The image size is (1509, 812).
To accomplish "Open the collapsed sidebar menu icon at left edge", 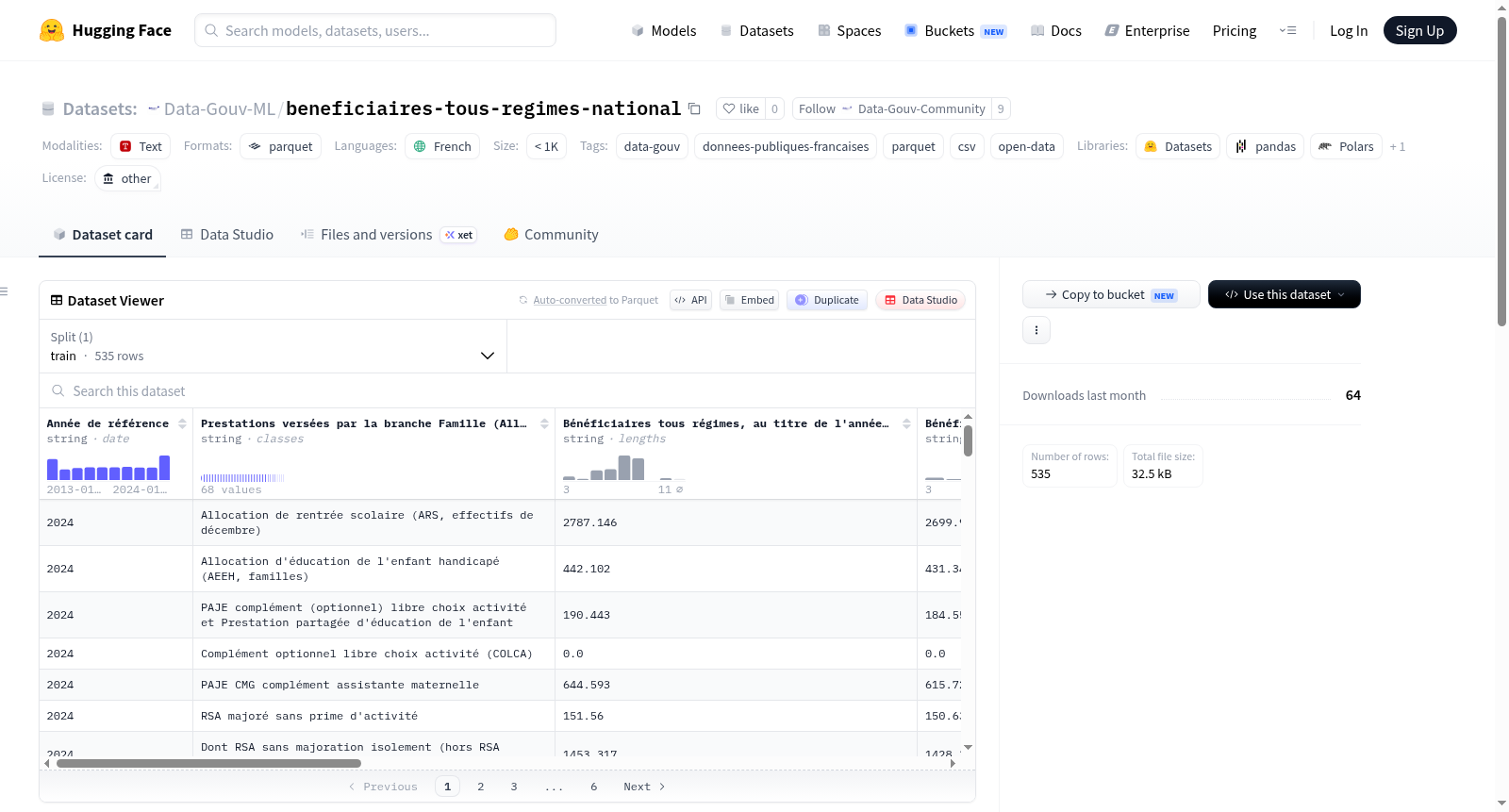I will tap(4, 291).
